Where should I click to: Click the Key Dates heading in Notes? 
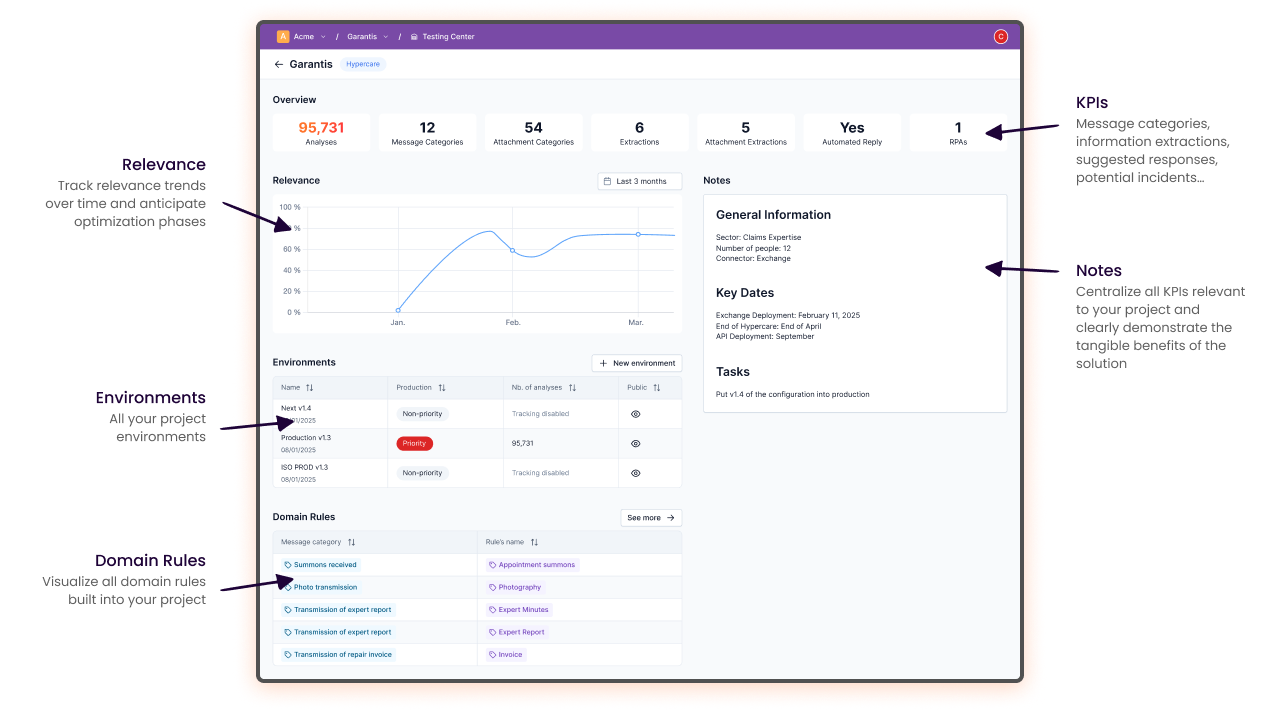click(x=745, y=293)
